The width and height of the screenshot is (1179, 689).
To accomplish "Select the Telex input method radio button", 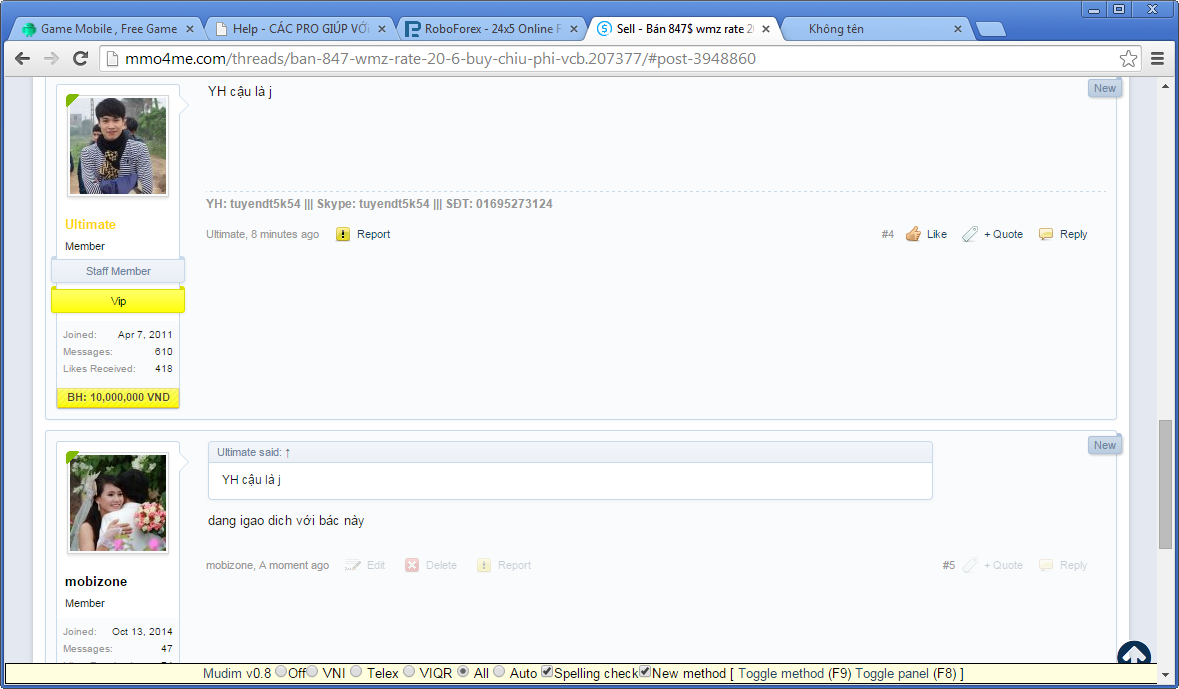I will click(356, 672).
